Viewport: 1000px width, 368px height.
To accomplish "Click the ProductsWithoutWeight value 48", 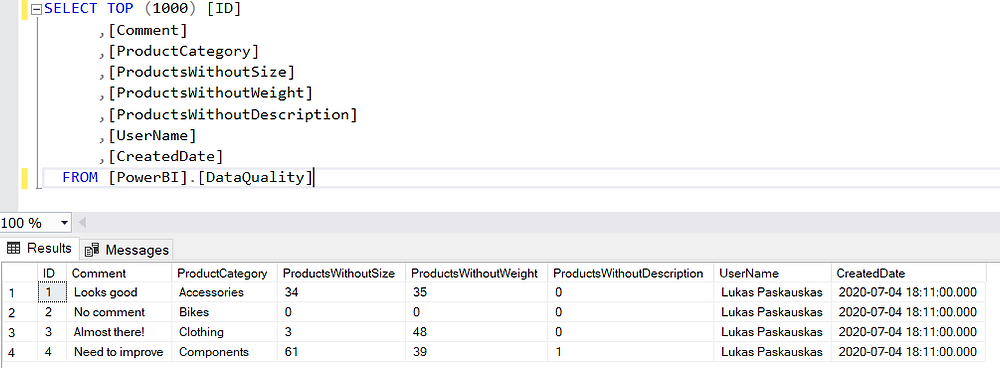I will [x=477, y=332].
